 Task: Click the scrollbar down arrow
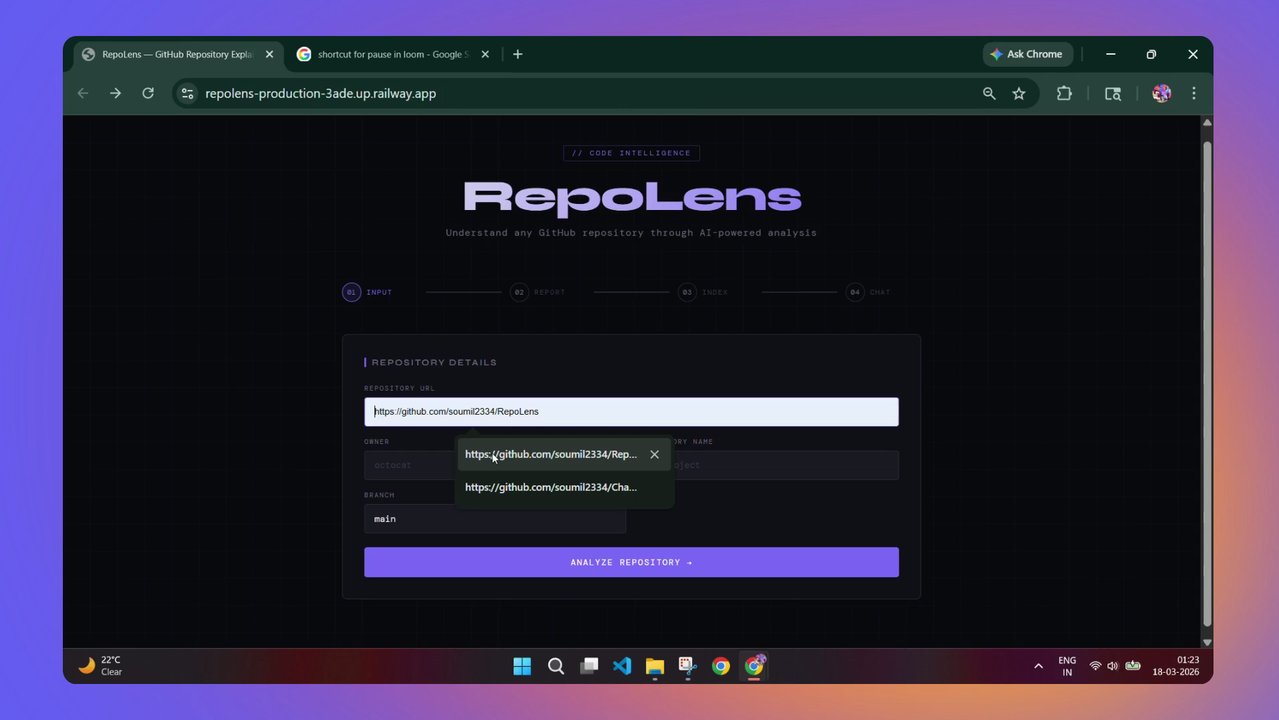click(x=1206, y=642)
